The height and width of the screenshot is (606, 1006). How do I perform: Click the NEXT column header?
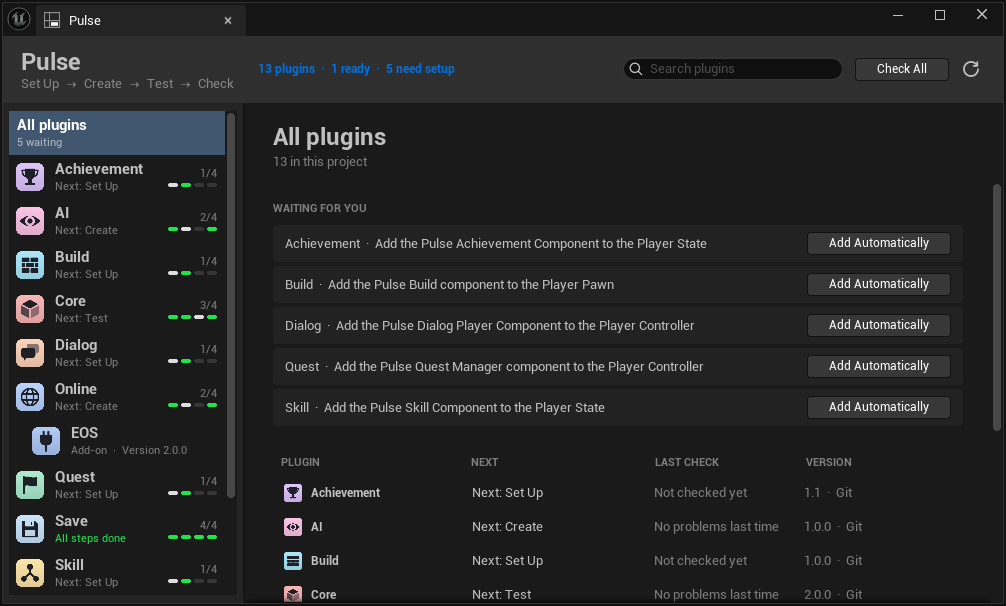484,462
